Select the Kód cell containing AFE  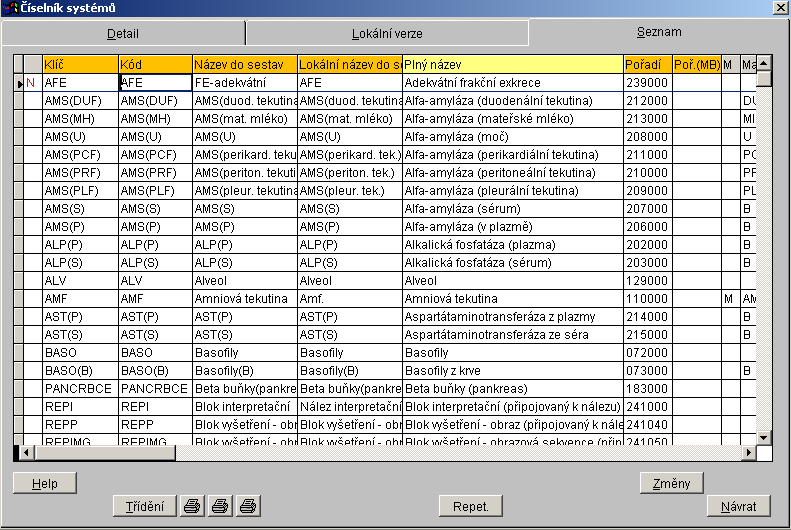155,83
